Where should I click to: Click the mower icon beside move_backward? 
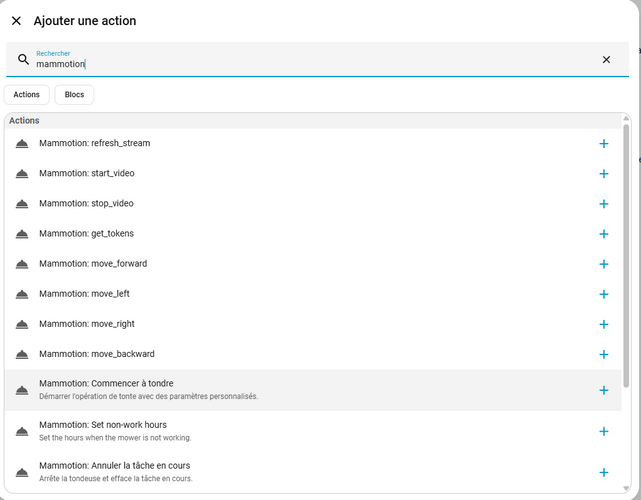click(x=22, y=354)
